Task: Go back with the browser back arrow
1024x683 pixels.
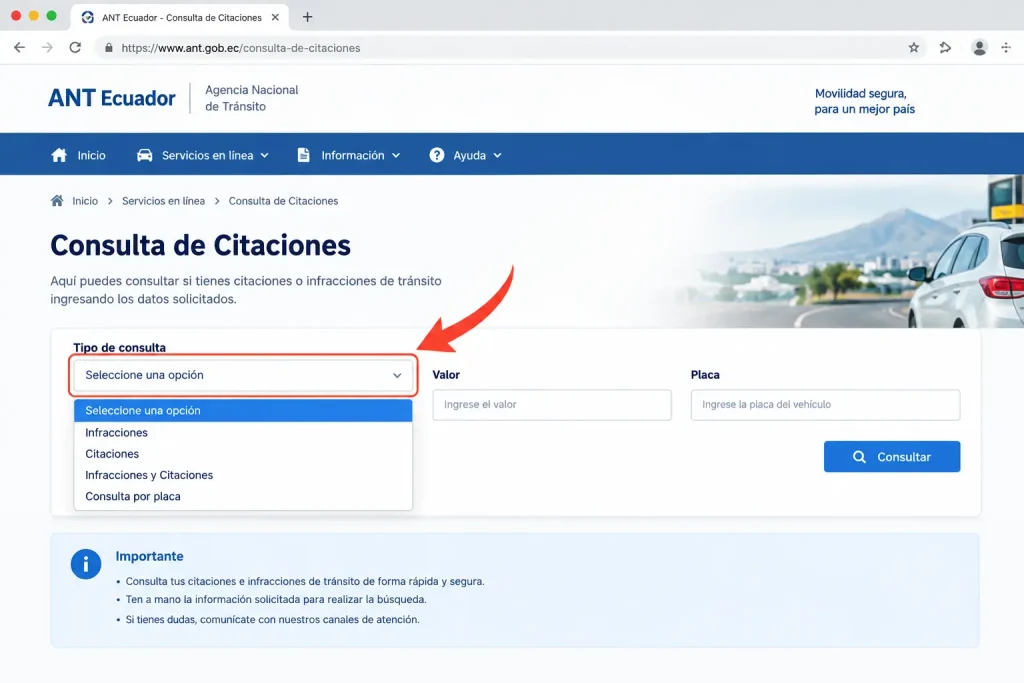Action: tap(20, 48)
